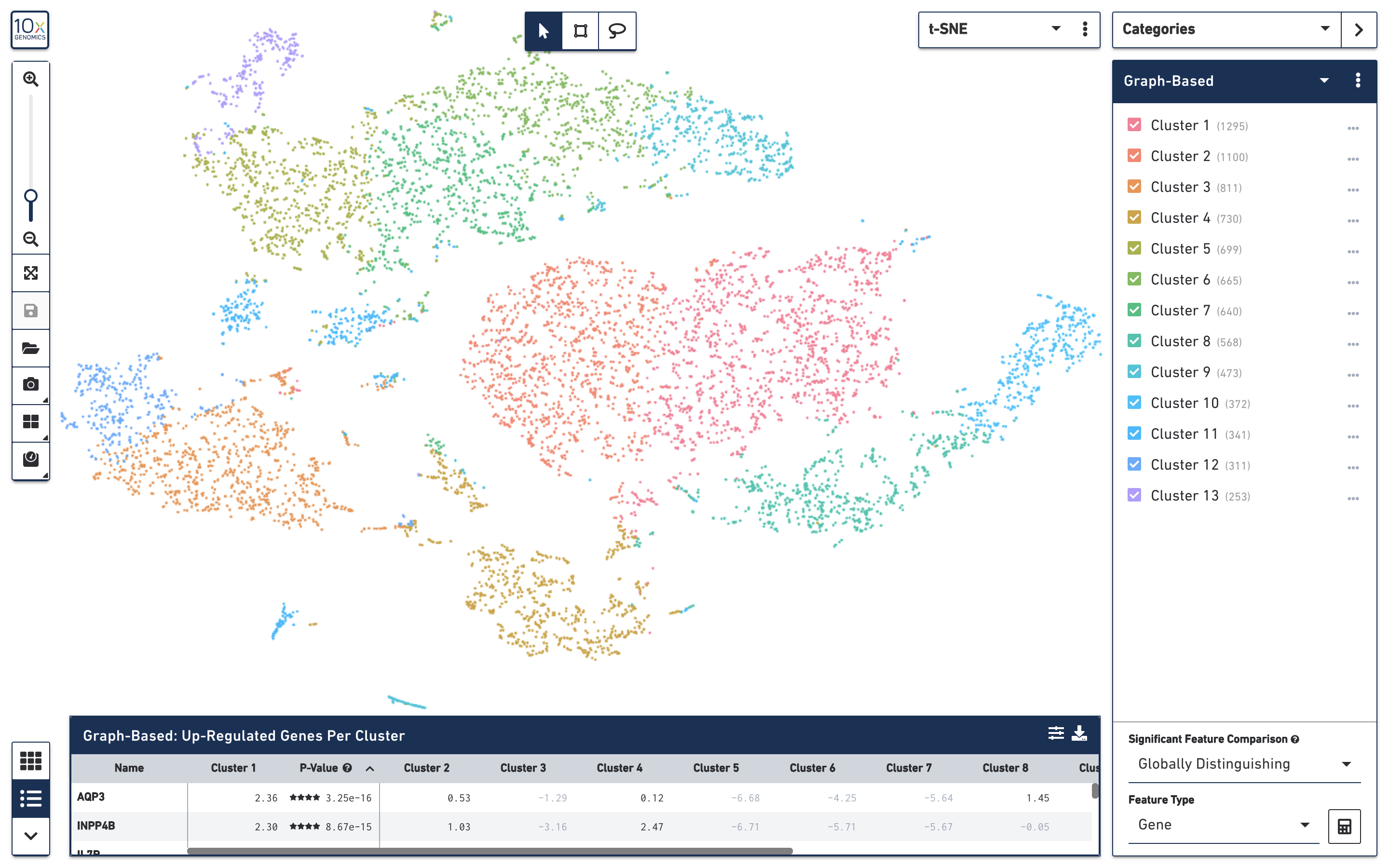Screen dimensions: 1389x868
Task: Switch to heatmap grid view
Action: pyautogui.click(x=30, y=761)
